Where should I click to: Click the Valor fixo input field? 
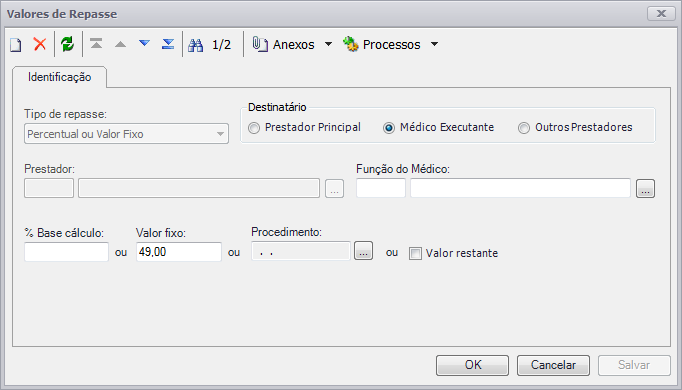coord(179,252)
